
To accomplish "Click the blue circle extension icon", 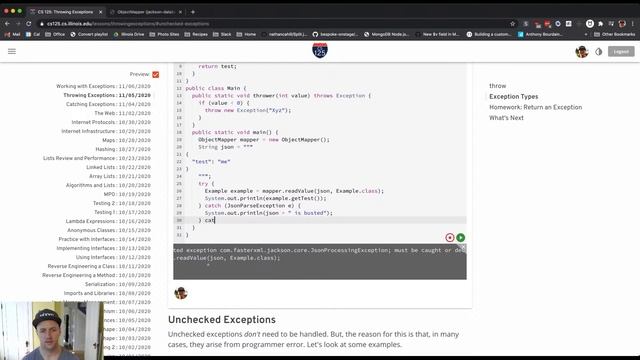I will click(x=558, y=24).
